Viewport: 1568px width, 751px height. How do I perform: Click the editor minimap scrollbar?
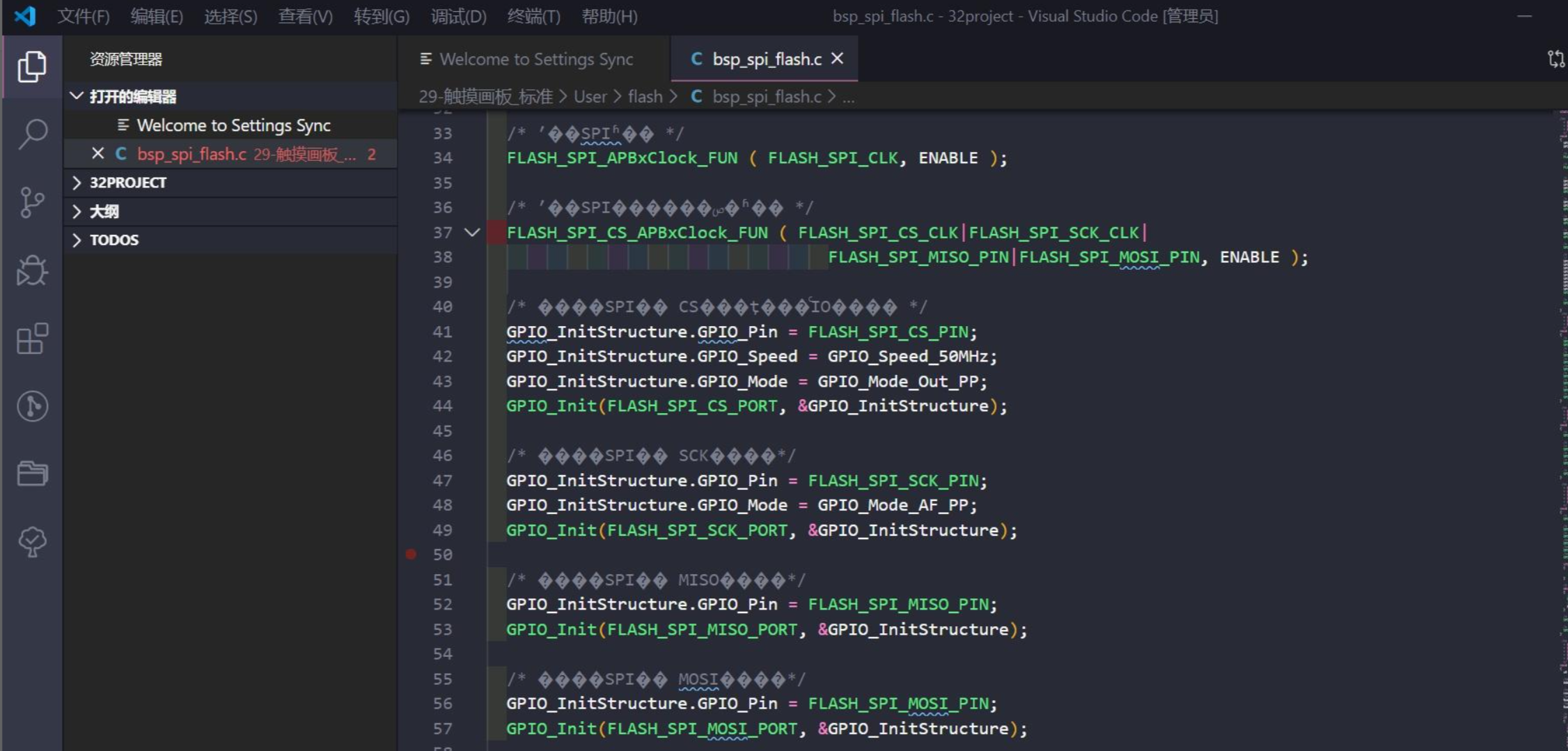pos(1562,430)
